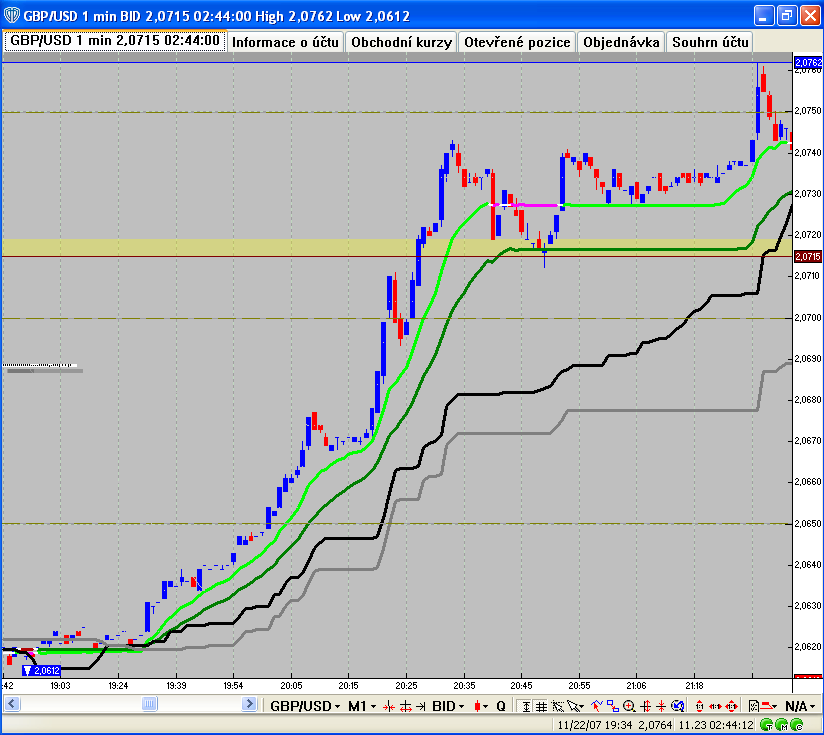
Task: Click the compress chart horizontally icon
Action: (389, 707)
